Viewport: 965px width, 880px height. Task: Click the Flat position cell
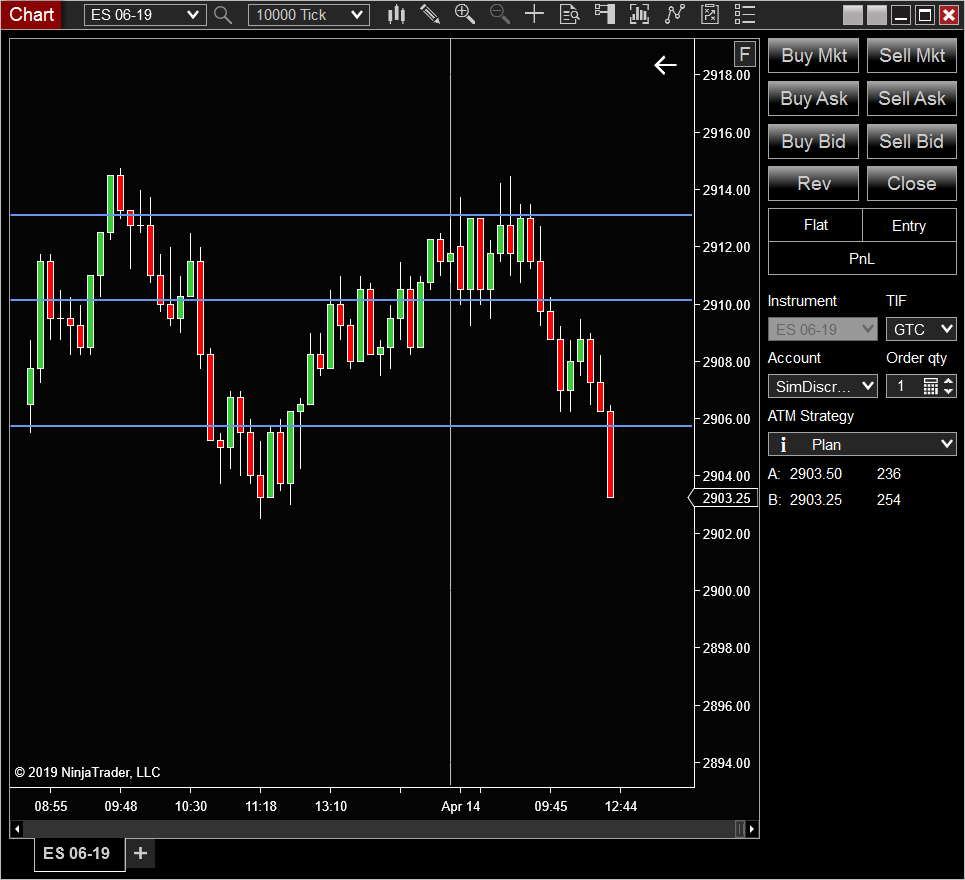pyautogui.click(x=815, y=225)
